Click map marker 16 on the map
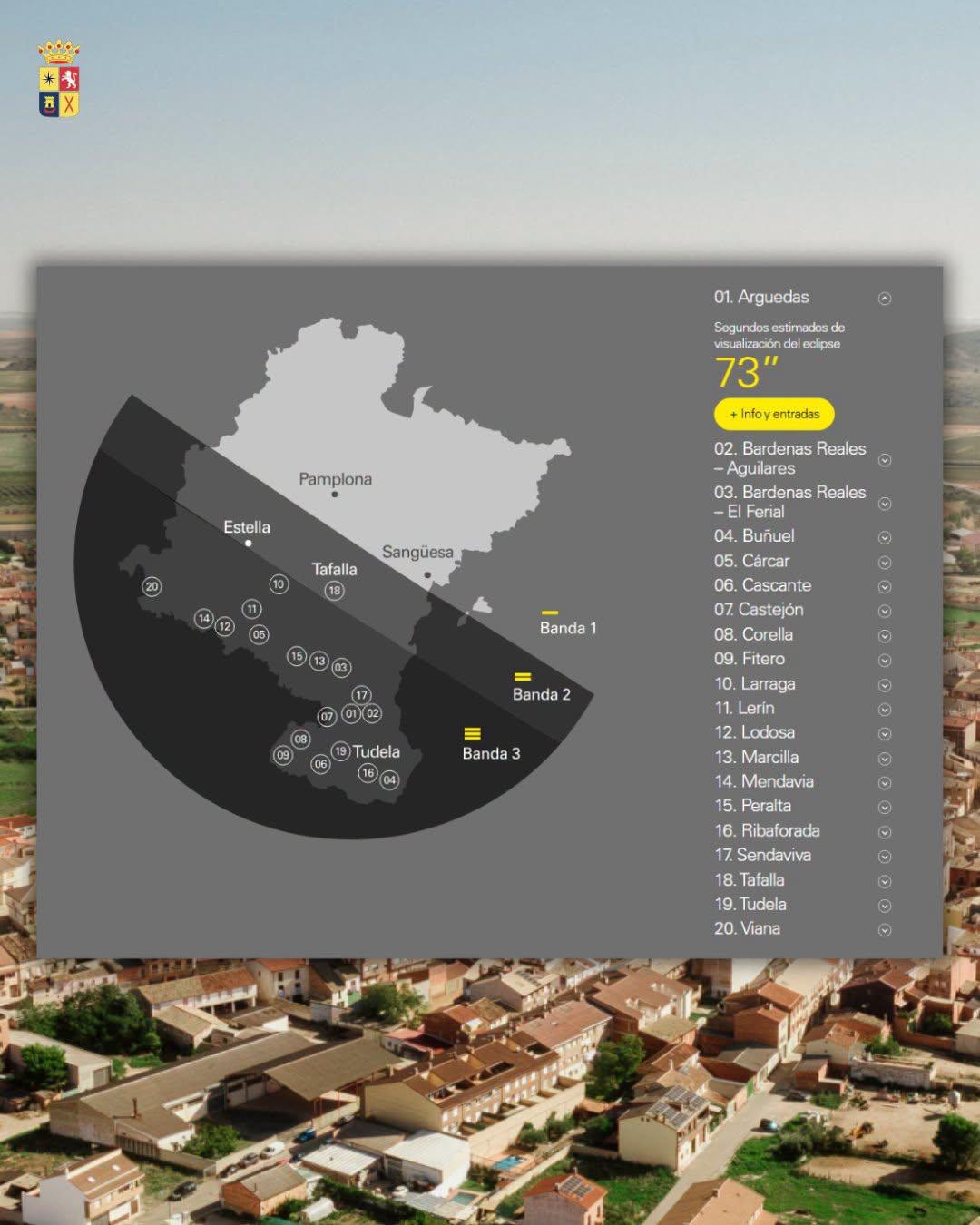The width and height of the screenshot is (980, 1225). (367, 773)
